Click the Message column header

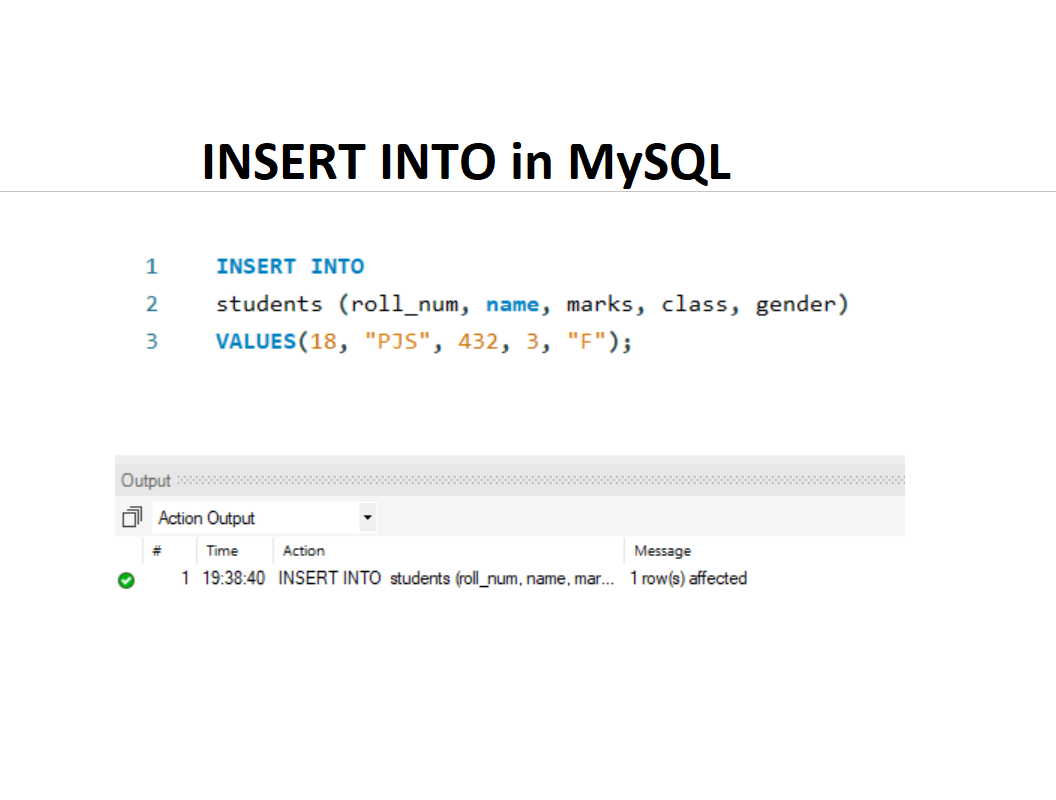coord(662,551)
